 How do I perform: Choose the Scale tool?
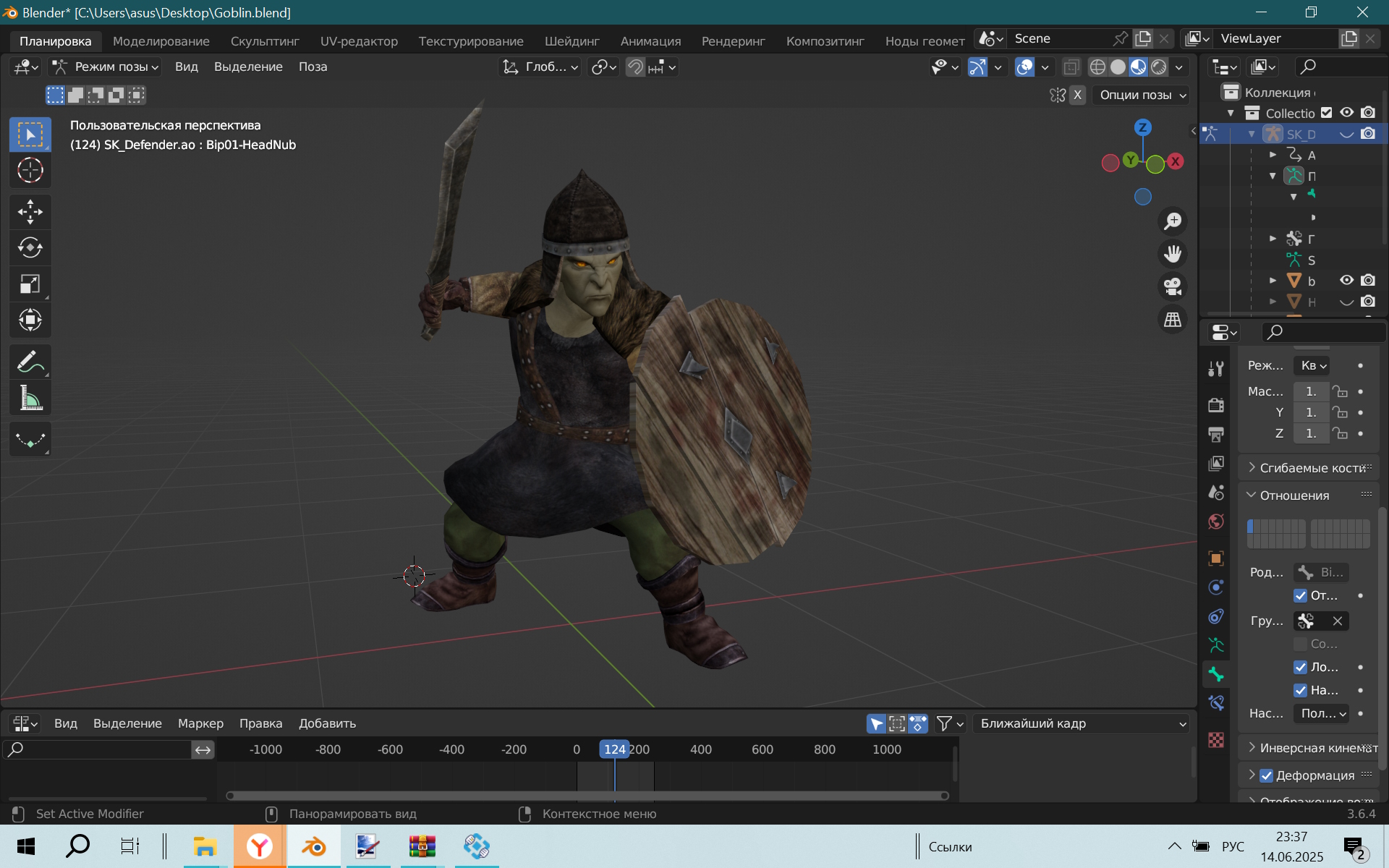click(x=30, y=284)
